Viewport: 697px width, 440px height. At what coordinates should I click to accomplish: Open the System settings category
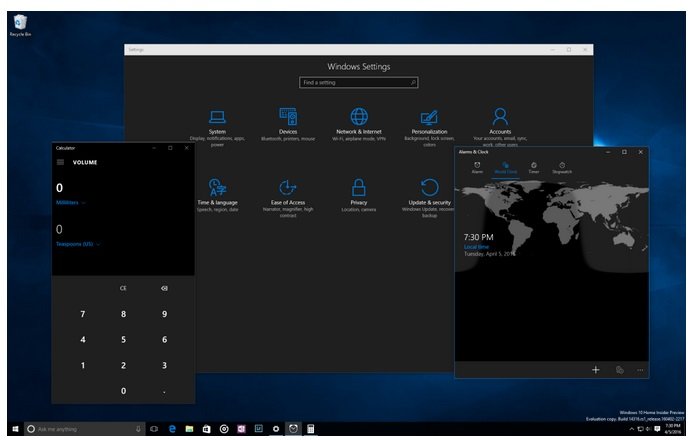[217, 127]
